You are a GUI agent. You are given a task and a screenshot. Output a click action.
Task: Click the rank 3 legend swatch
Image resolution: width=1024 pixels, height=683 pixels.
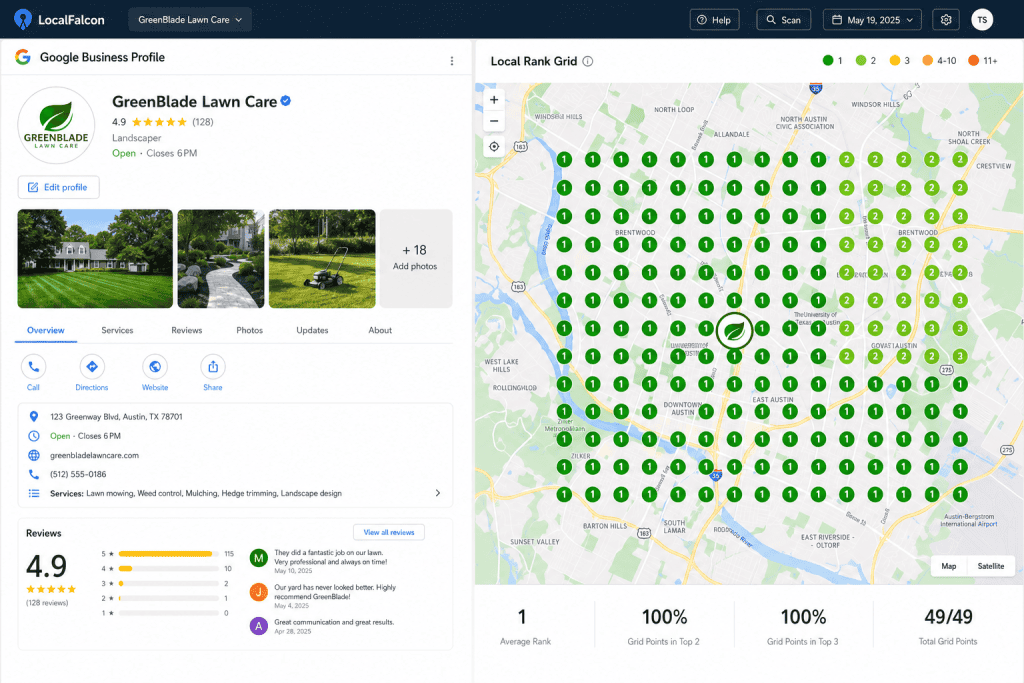tap(895, 61)
